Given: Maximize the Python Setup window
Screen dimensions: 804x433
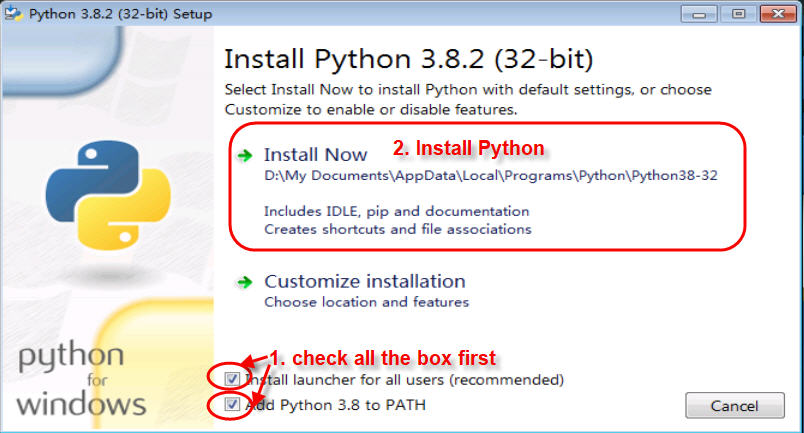Looking at the screenshot, I should pos(738,14).
